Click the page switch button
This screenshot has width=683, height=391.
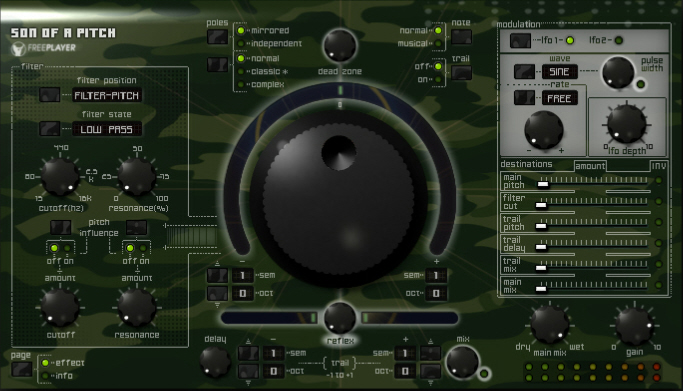coord(21,369)
